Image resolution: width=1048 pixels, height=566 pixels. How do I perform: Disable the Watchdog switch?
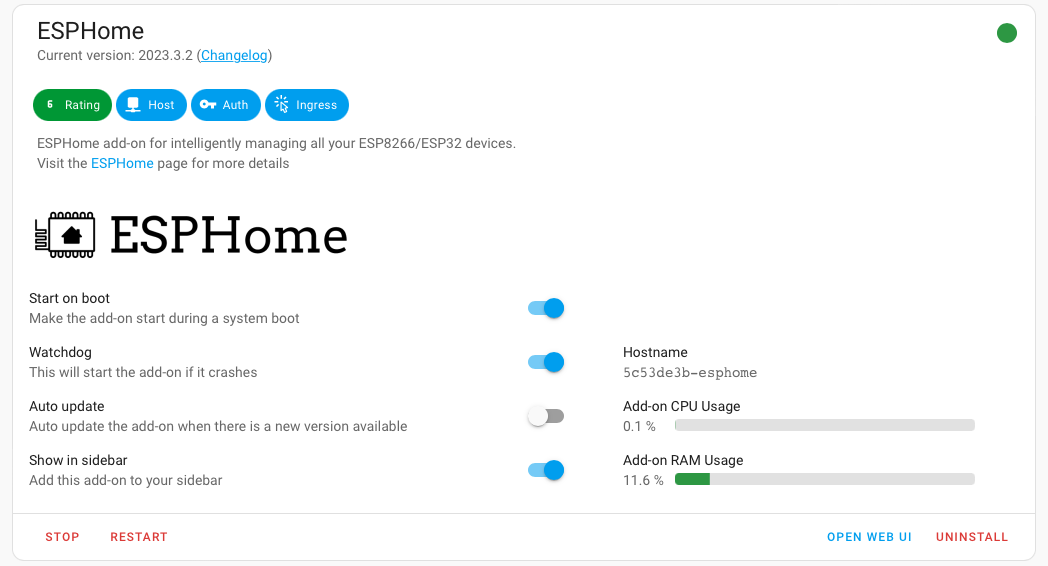(546, 362)
